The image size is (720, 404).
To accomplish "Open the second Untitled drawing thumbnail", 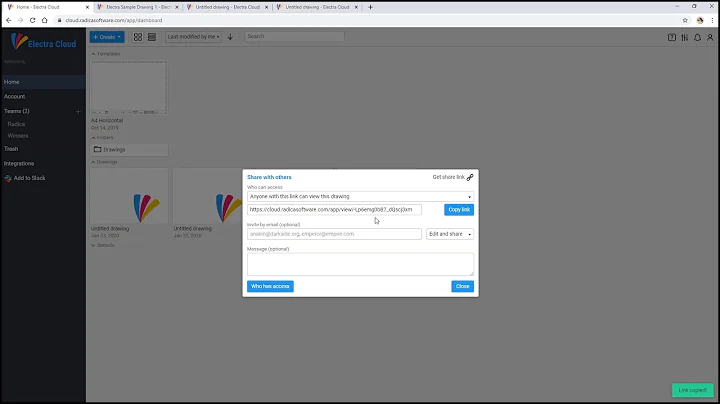I will 208,196.
